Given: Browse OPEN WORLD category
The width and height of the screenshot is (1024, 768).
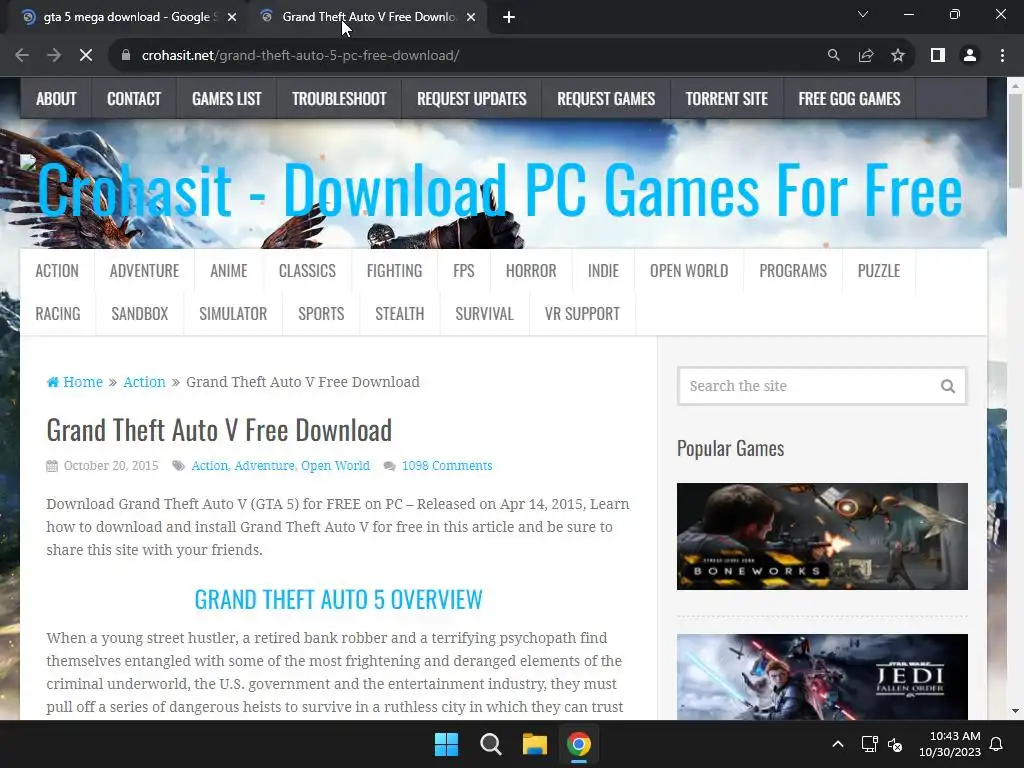Looking at the screenshot, I should pyautogui.click(x=689, y=270).
